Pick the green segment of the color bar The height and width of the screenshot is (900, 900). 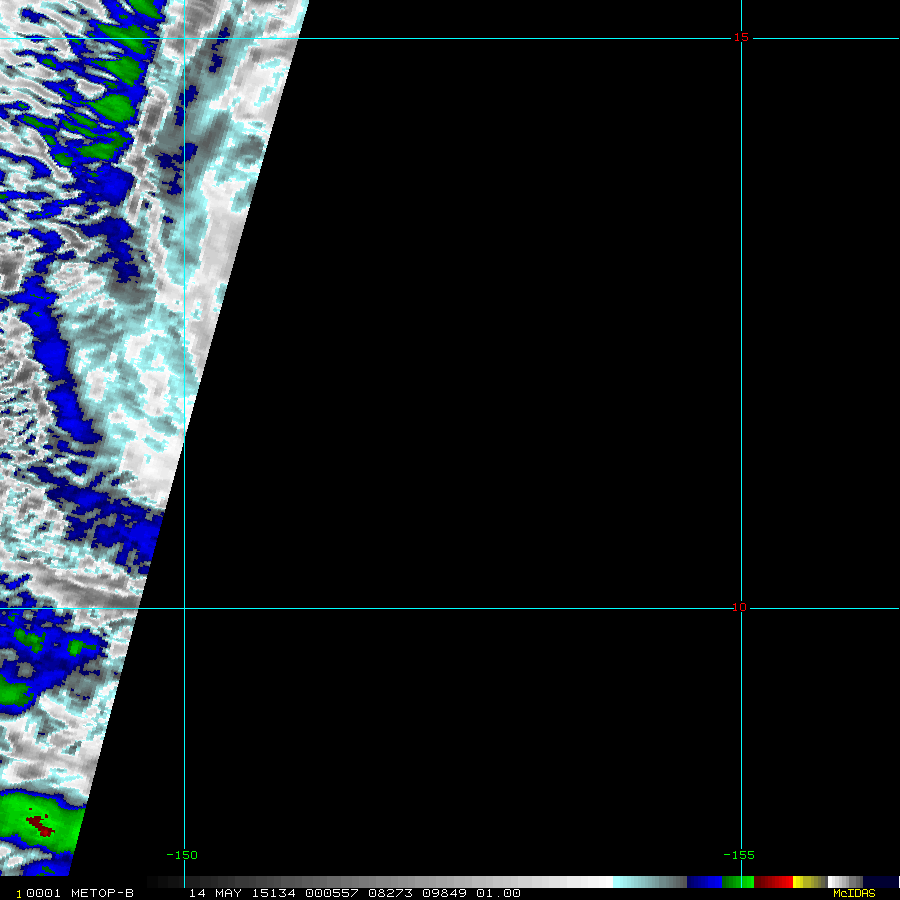click(738, 882)
